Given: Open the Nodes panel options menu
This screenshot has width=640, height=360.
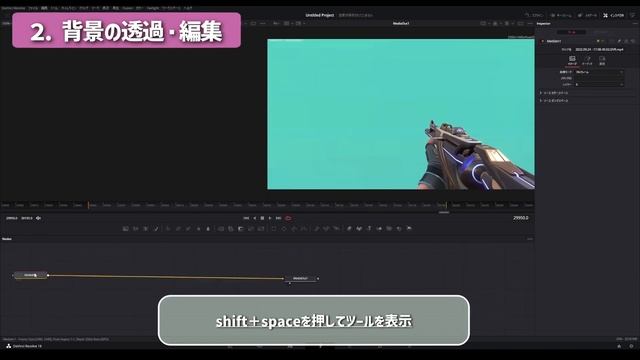Looking at the screenshot, I should (530, 239).
